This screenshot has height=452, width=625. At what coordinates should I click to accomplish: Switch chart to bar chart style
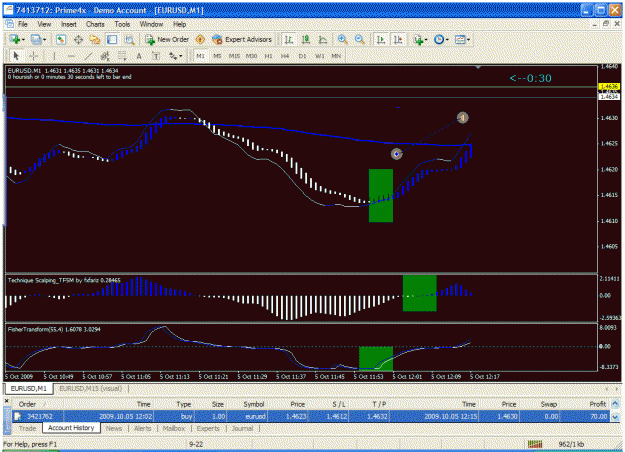click(289, 39)
